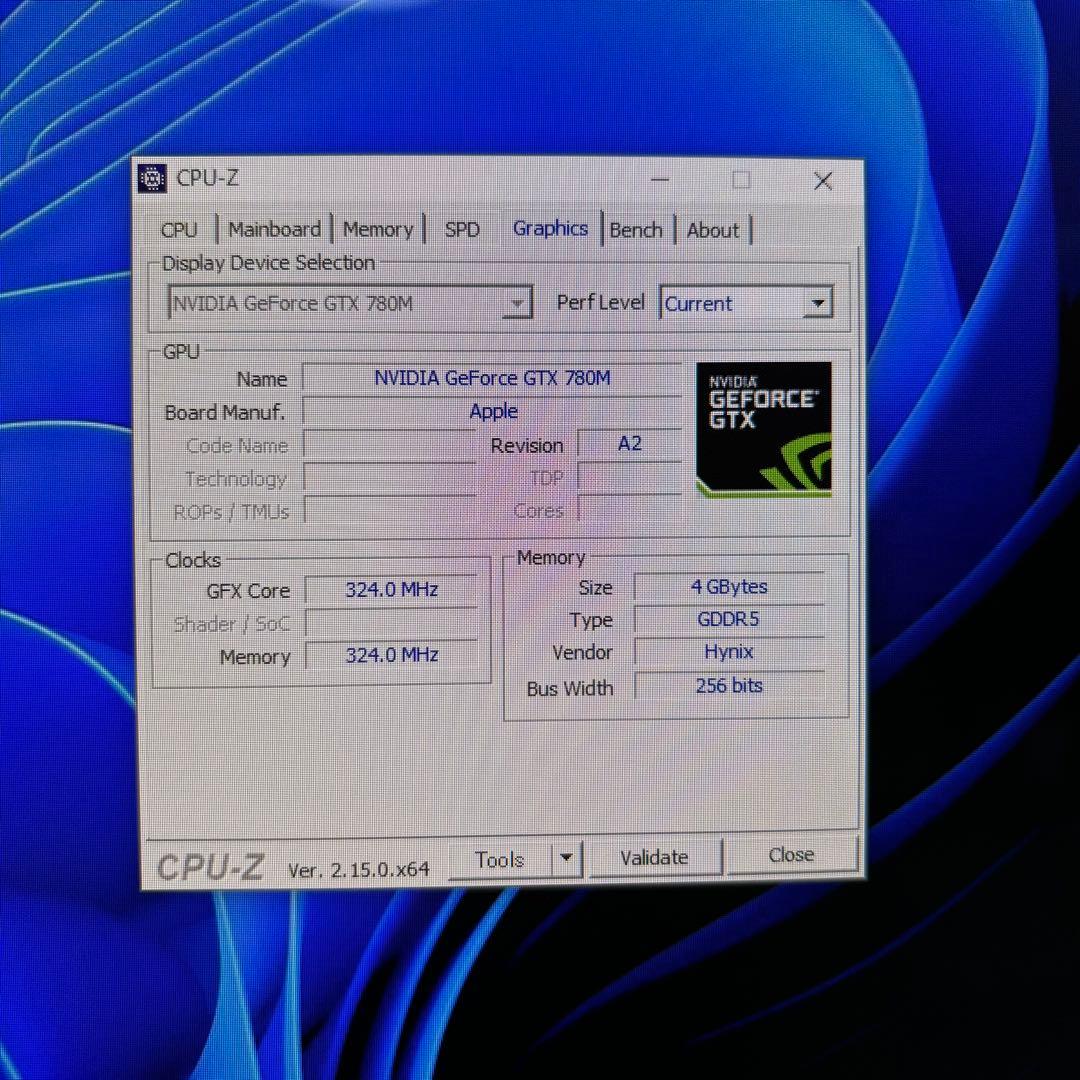Select the SPD tab
The height and width of the screenshot is (1080, 1080).
tap(462, 229)
